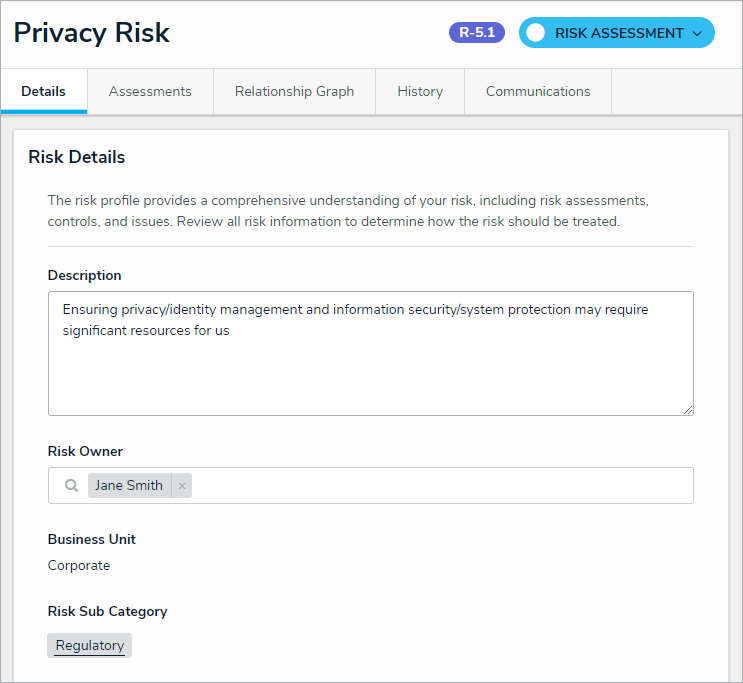Show the Communications tab
The width and height of the screenshot is (743, 683).
coord(538,91)
